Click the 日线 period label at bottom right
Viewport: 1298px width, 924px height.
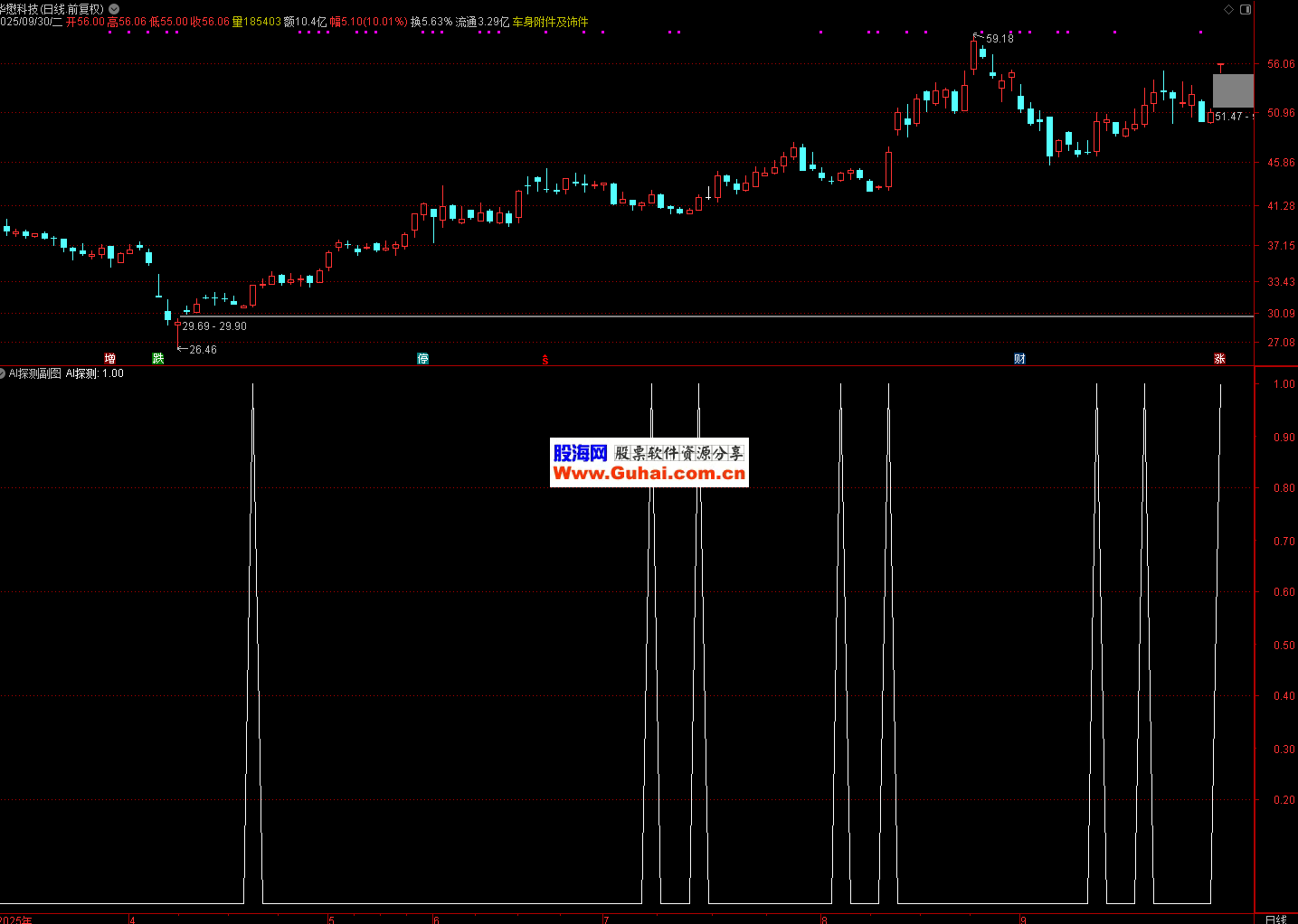(x=1275, y=919)
